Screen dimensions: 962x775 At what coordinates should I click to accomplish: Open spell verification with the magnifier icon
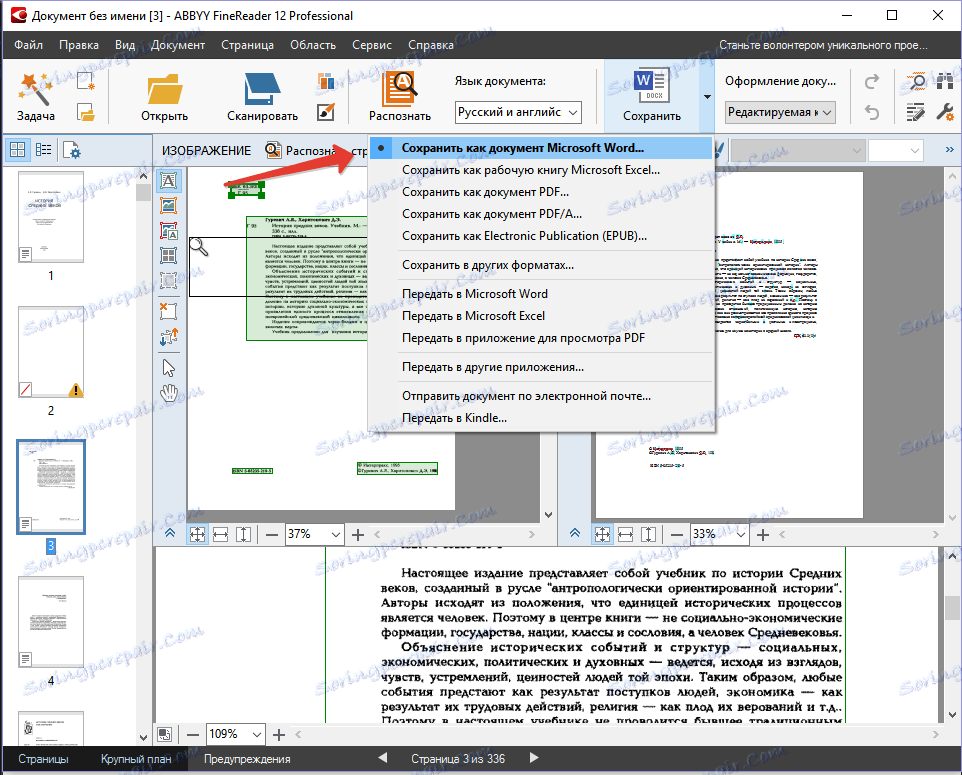click(918, 81)
